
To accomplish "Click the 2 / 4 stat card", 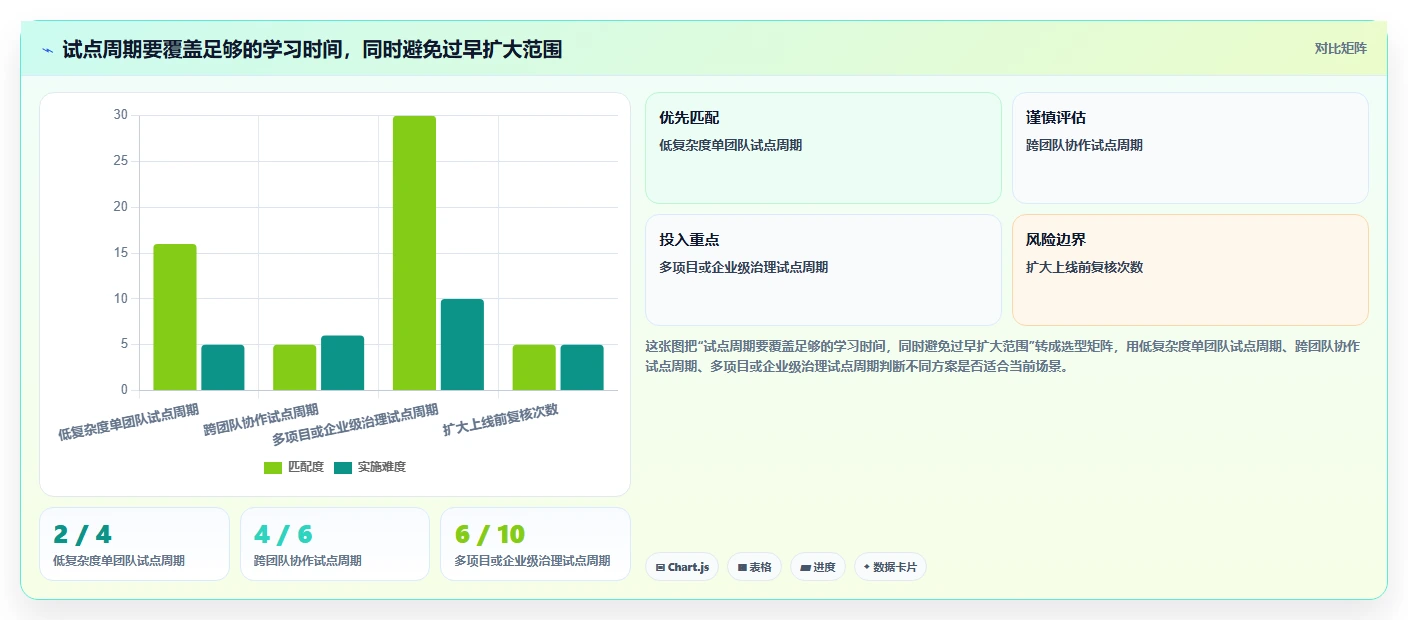I will tap(134, 544).
